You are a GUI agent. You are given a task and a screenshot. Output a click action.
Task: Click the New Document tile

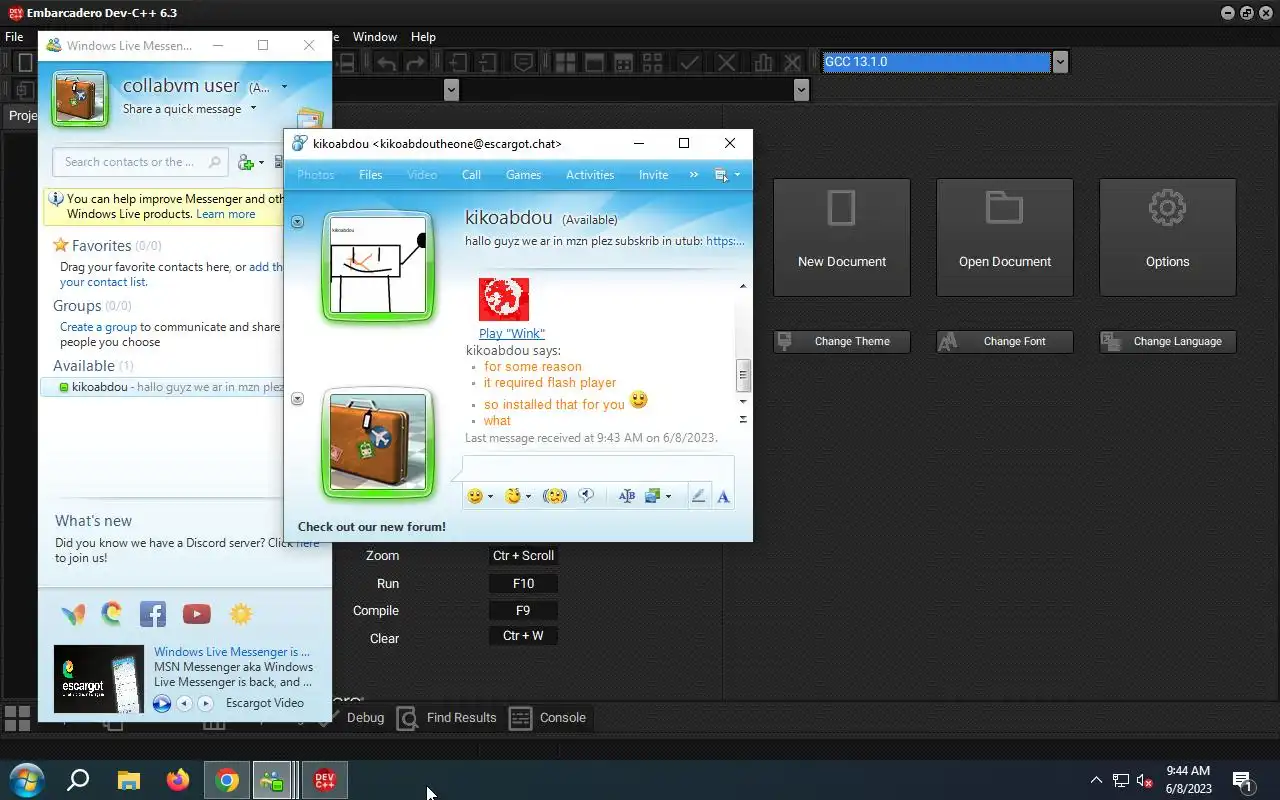click(842, 238)
